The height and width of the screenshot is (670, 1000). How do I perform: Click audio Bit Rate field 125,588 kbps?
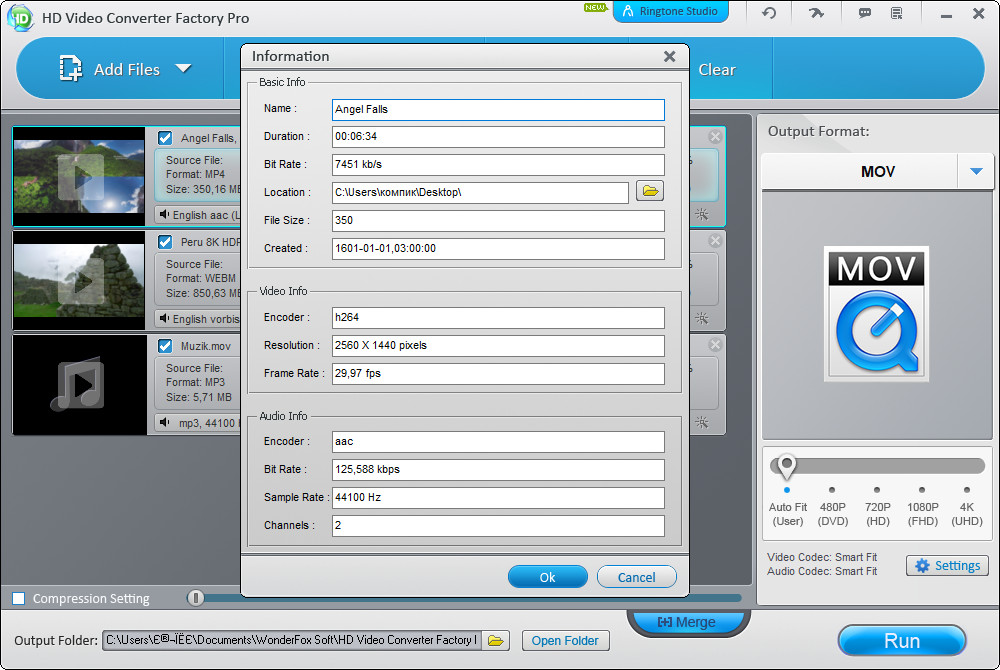point(498,470)
